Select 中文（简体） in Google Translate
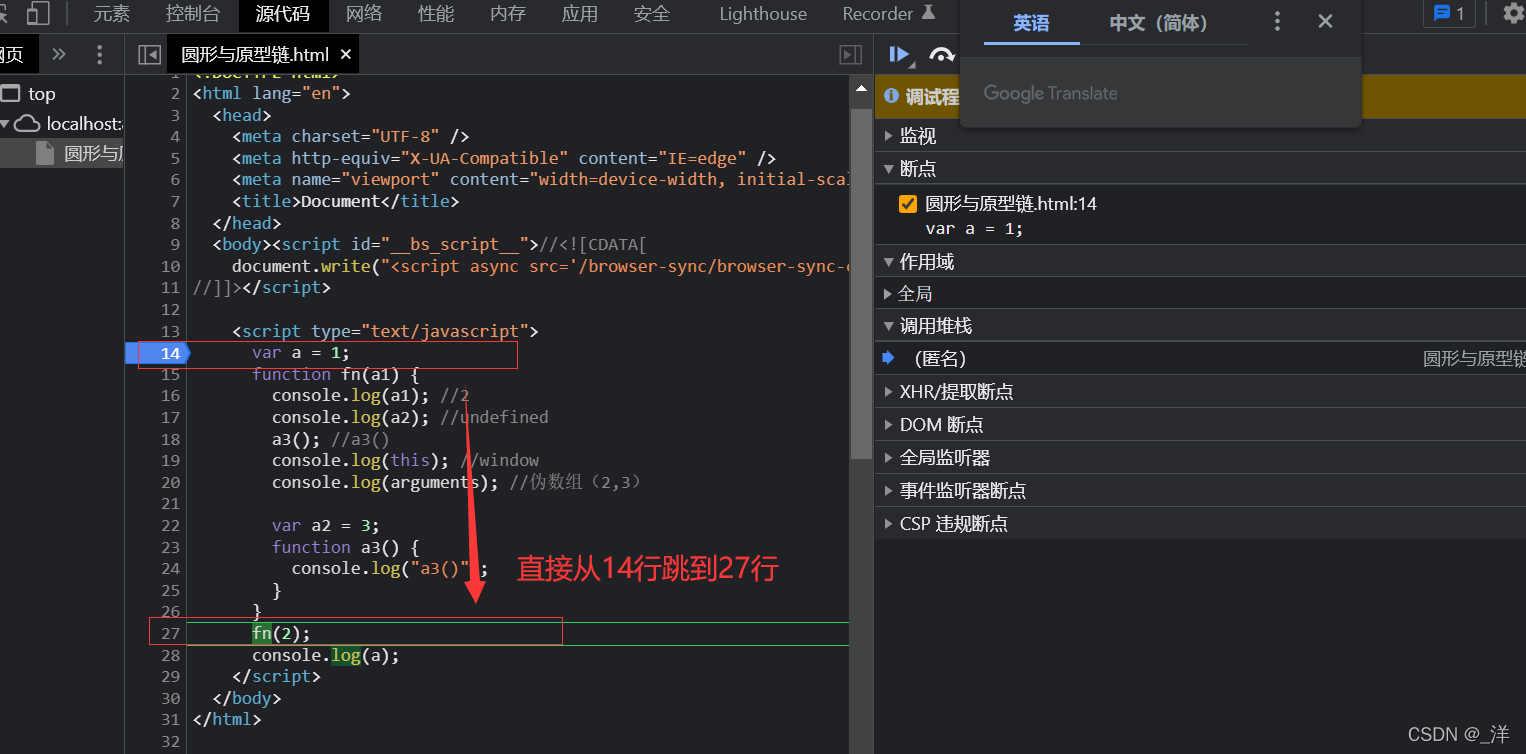The image size is (1526, 754). coord(1159,23)
